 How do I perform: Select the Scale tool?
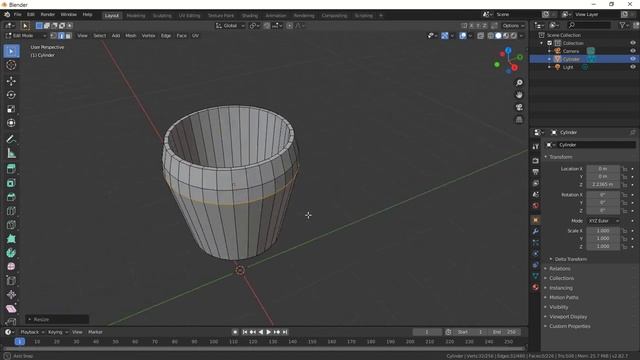pos(11,109)
